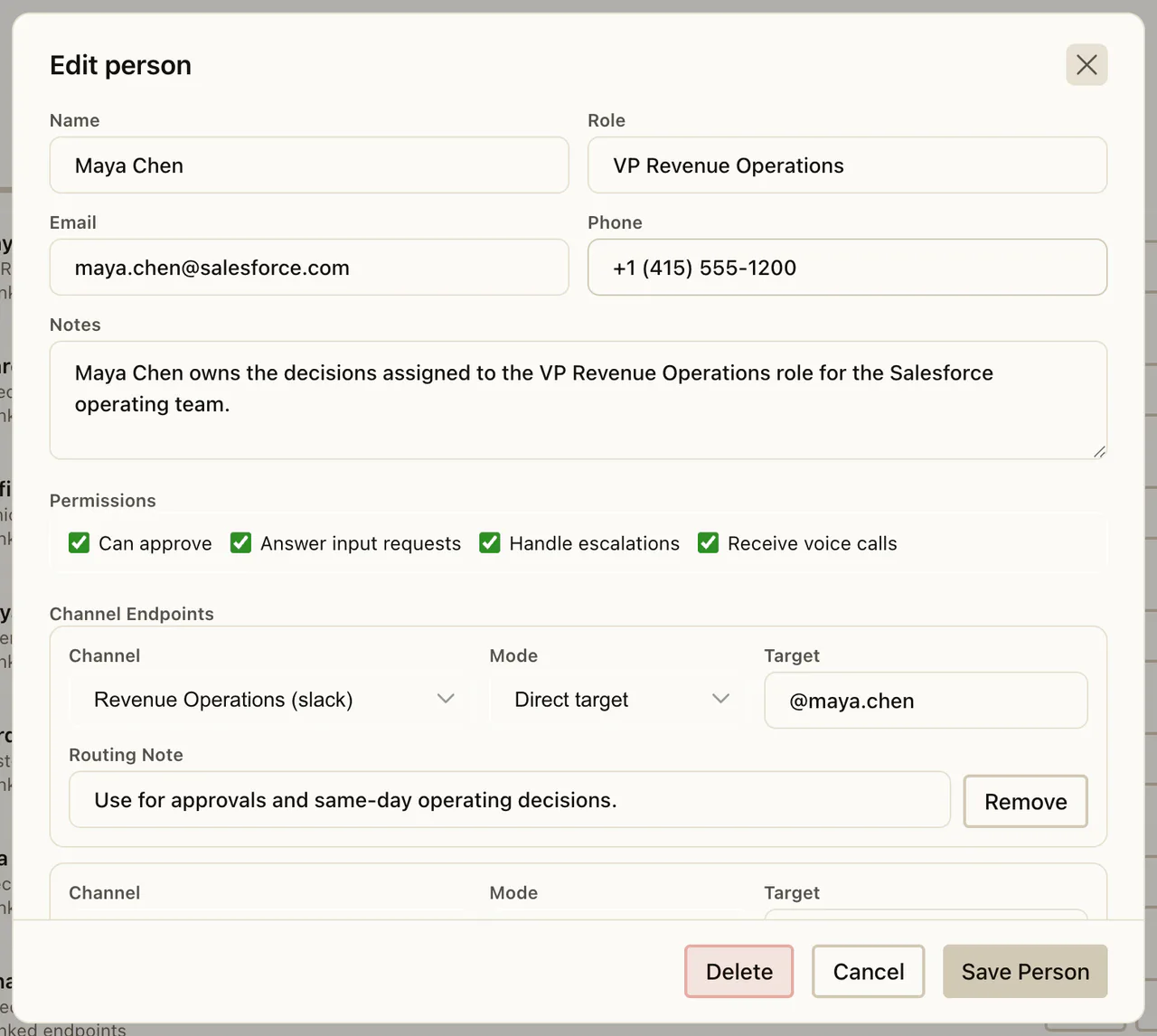Disable the Handle escalations checkbox
The width and height of the screenshot is (1157, 1036).
[490, 542]
